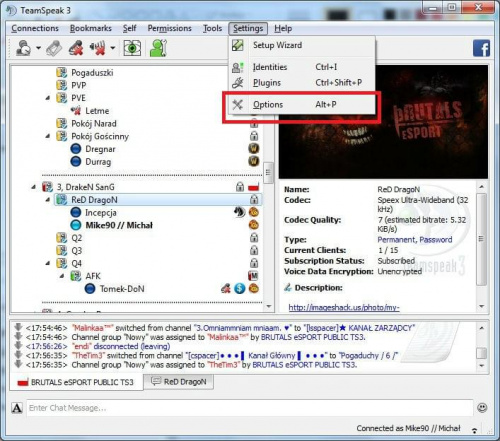The height and width of the screenshot is (441, 500).
Task: Click the Subscribe to all channels eye icon
Action: 132,48
